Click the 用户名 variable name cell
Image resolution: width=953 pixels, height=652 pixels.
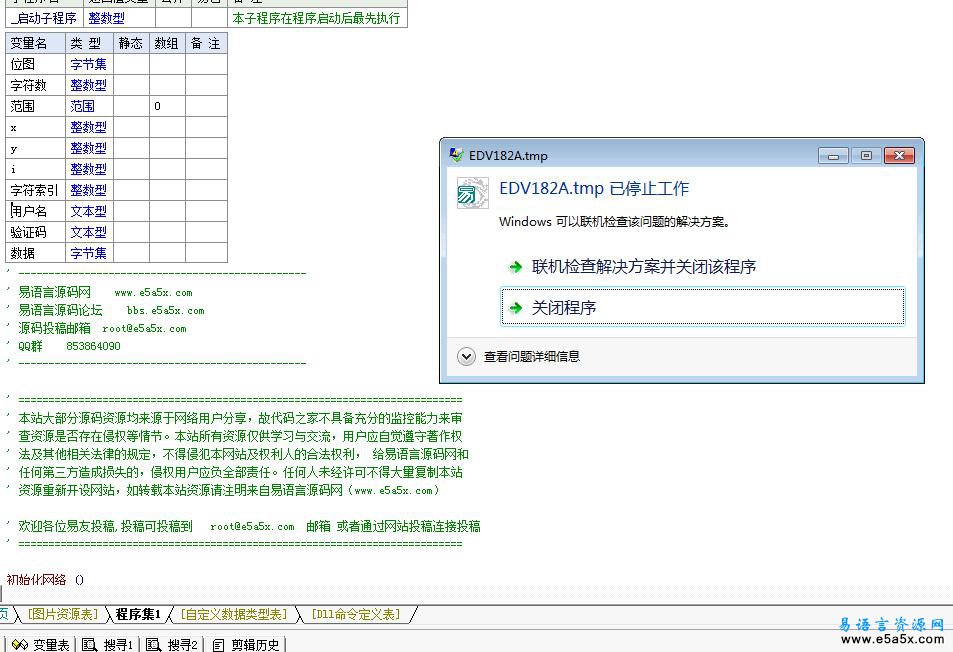coord(35,210)
